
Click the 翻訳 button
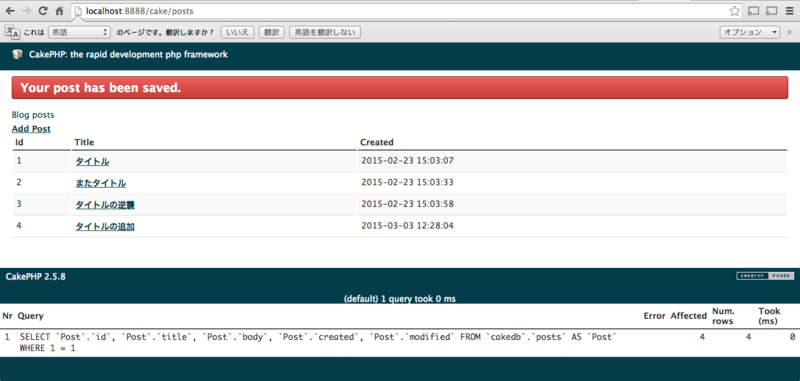271,32
